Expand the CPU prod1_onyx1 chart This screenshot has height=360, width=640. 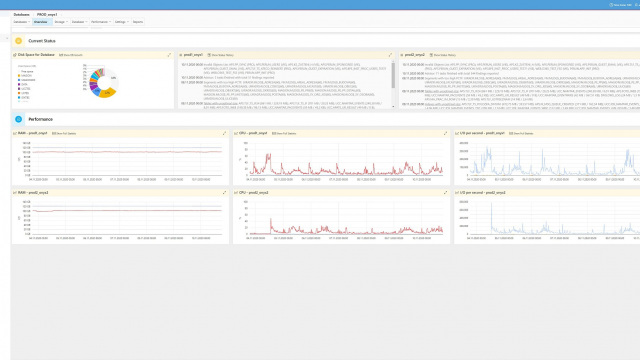(x=445, y=133)
